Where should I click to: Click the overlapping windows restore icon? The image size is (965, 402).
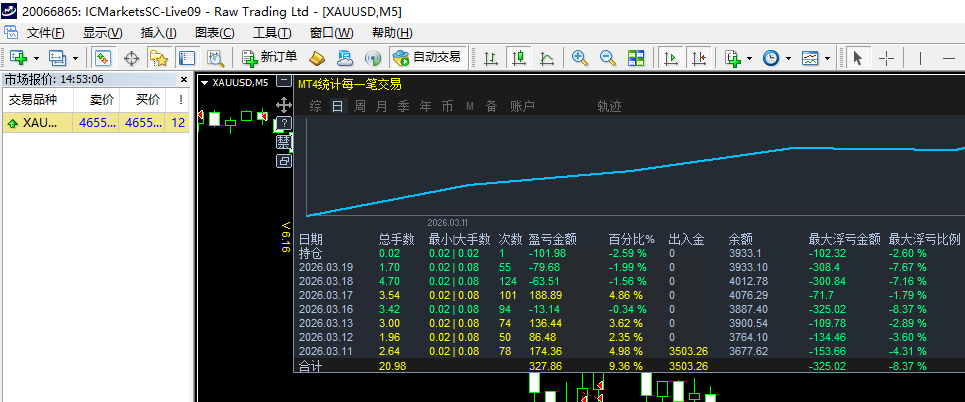(283, 161)
